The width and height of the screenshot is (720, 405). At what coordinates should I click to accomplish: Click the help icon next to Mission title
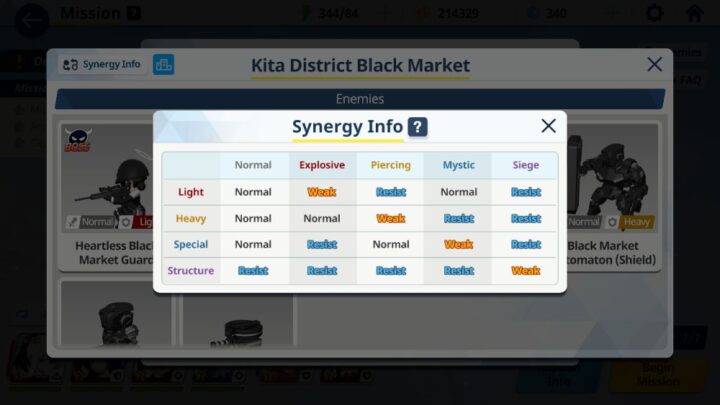133,14
